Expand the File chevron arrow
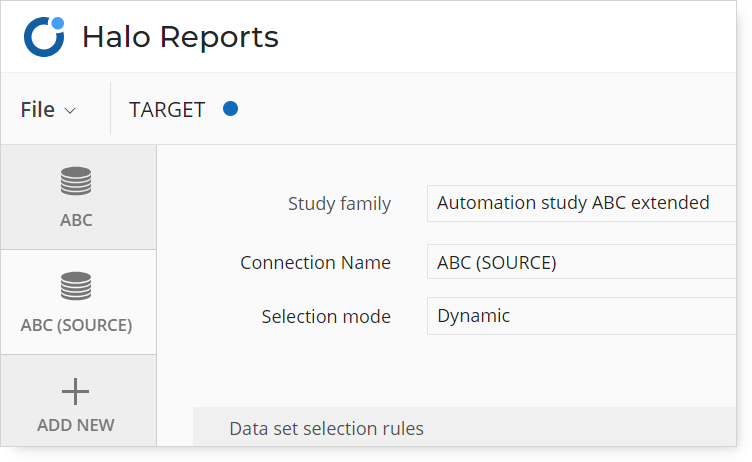The height and width of the screenshot is (462, 752). point(70,111)
